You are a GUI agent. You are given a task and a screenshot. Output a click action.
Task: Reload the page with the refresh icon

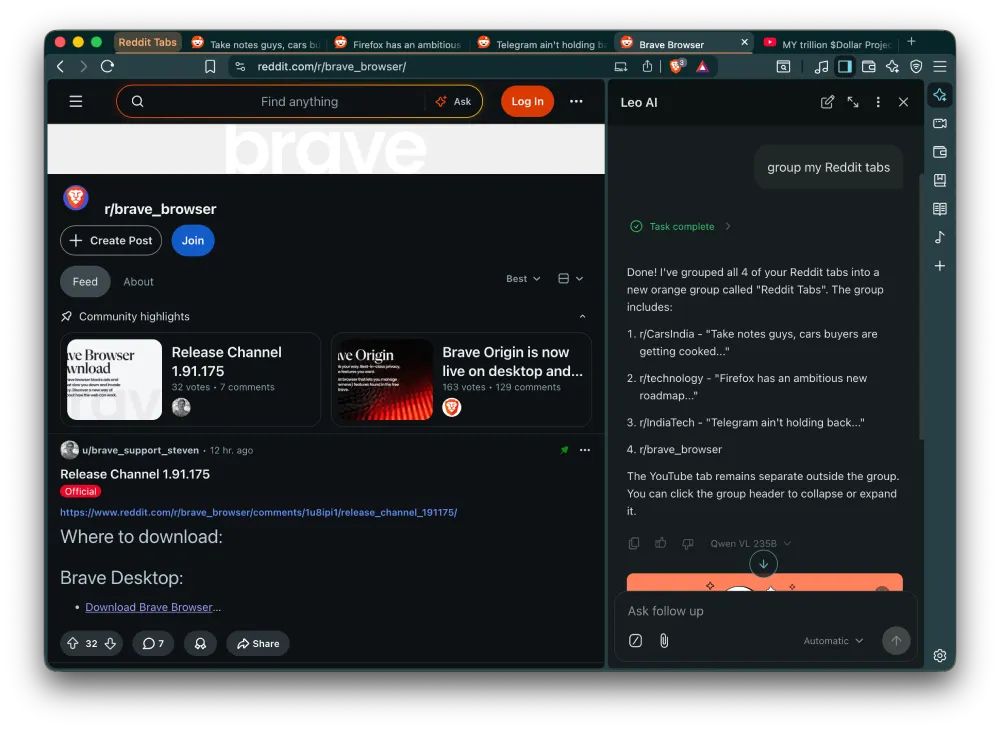[107, 66]
